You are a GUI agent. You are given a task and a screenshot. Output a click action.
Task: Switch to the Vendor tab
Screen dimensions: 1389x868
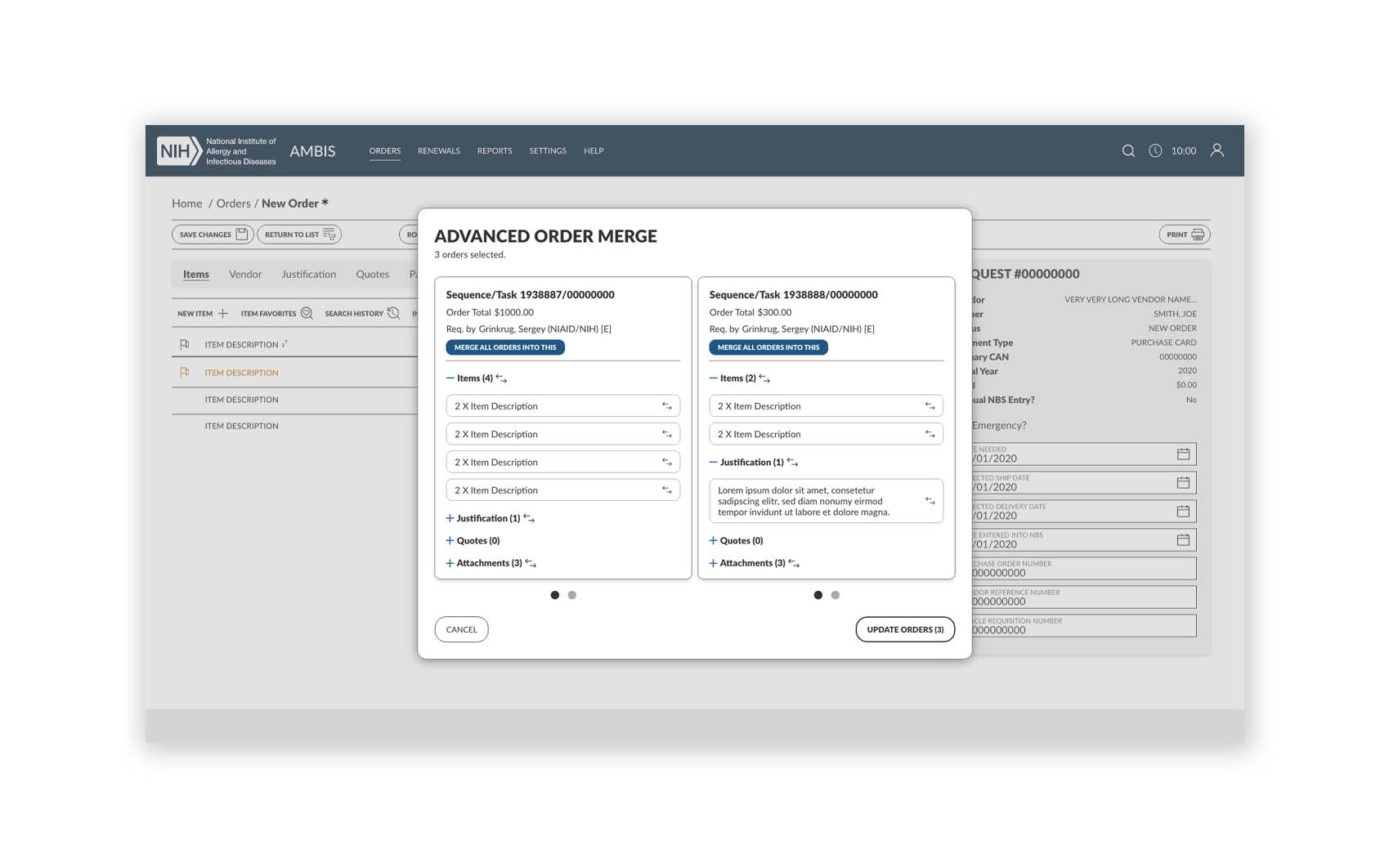tap(245, 275)
